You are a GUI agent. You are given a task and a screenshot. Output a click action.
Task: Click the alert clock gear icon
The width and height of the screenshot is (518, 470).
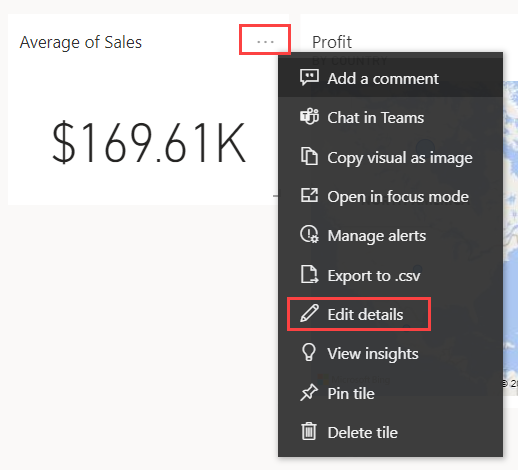[309, 234]
